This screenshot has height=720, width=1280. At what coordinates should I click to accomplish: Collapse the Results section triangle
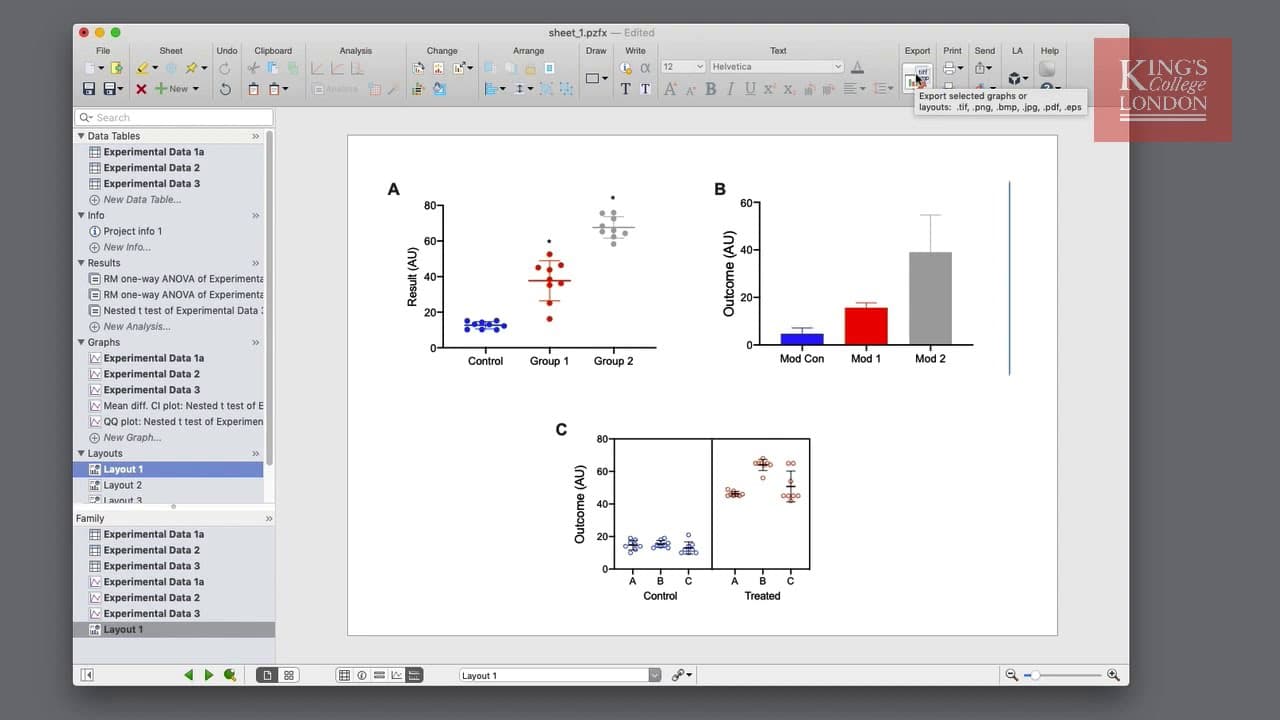tap(82, 263)
